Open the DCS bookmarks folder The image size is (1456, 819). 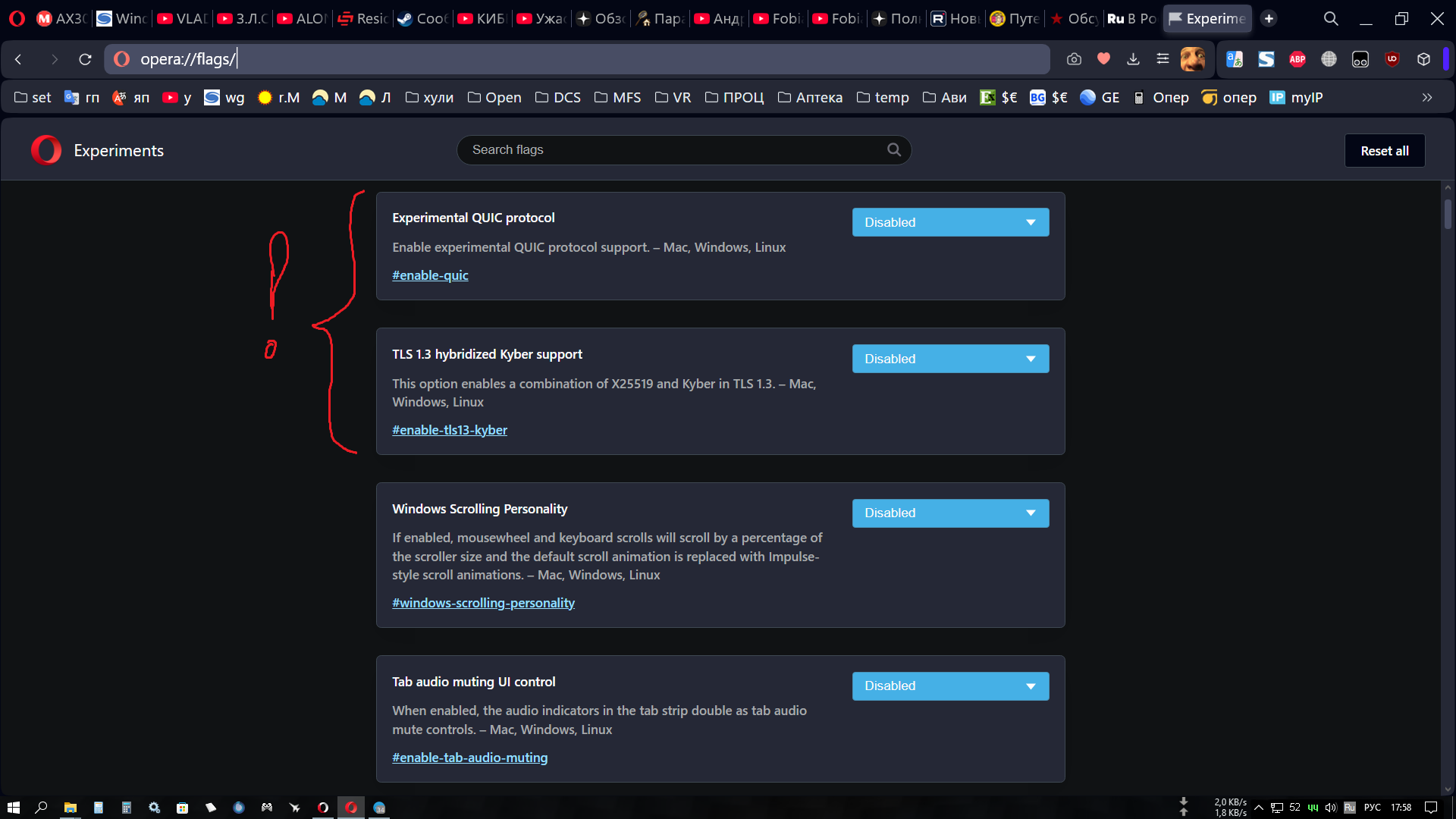558,98
